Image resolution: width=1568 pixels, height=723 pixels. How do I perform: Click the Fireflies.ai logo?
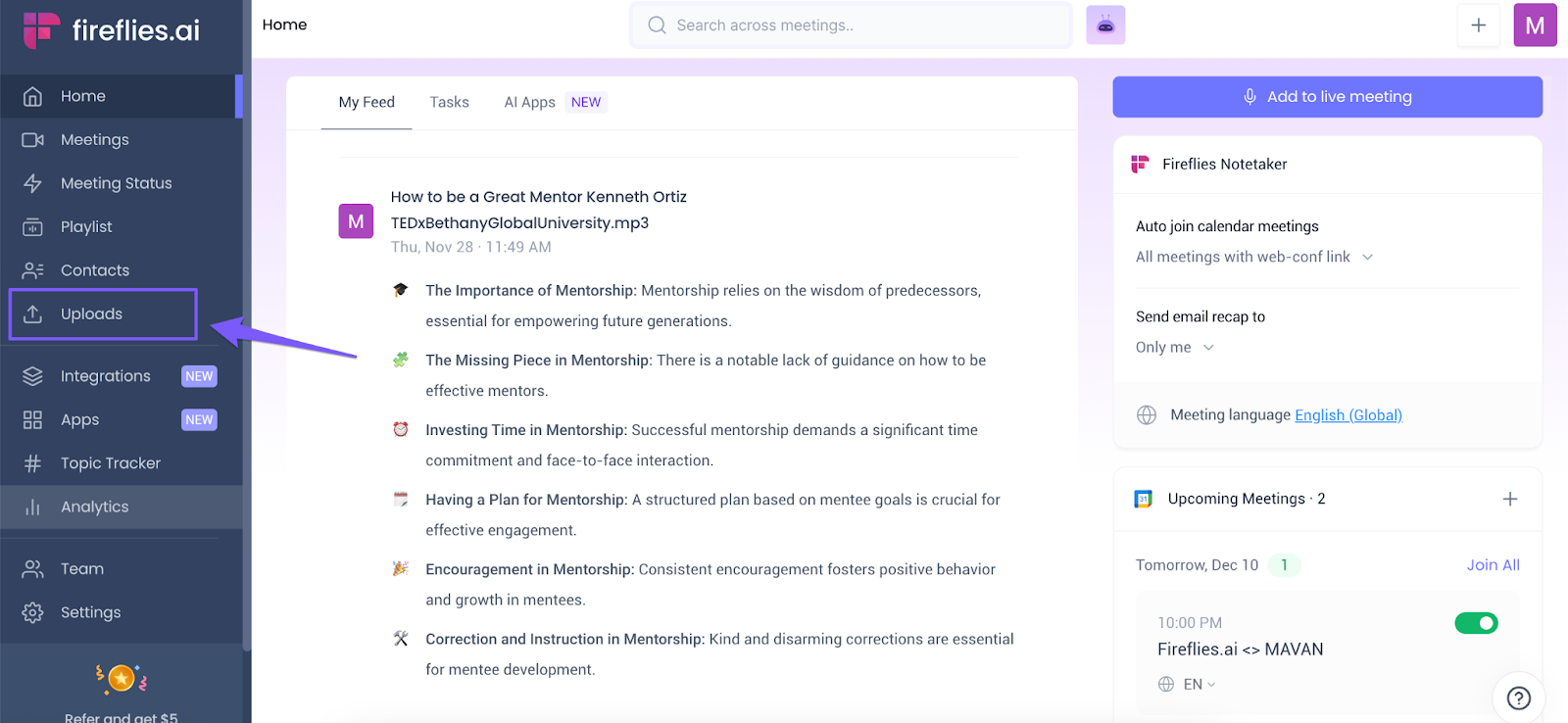112,30
